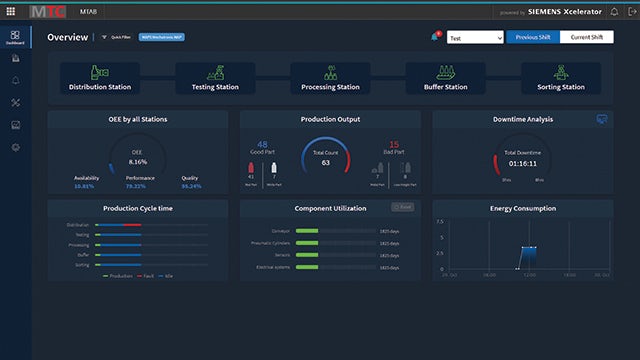Image resolution: width=640 pixels, height=360 pixels.
Task: Click the Energy Consumption title
Action: 523,208
